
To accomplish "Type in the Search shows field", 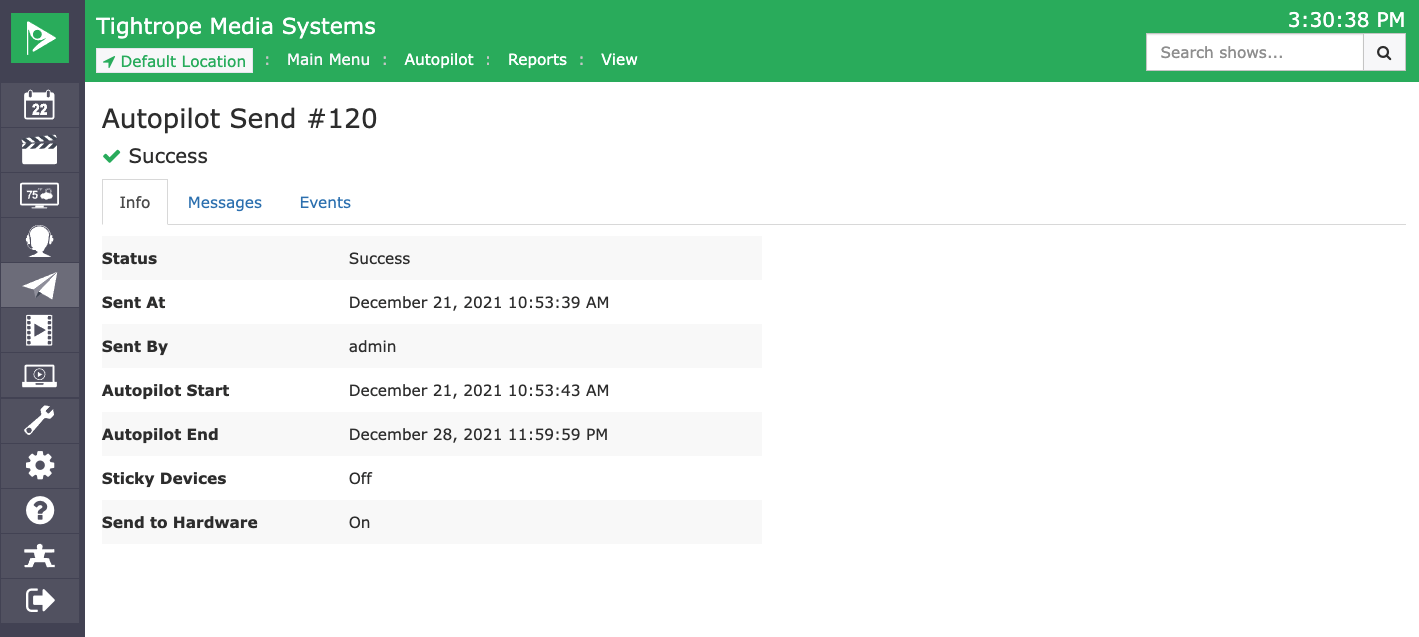I will coord(1254,53).
